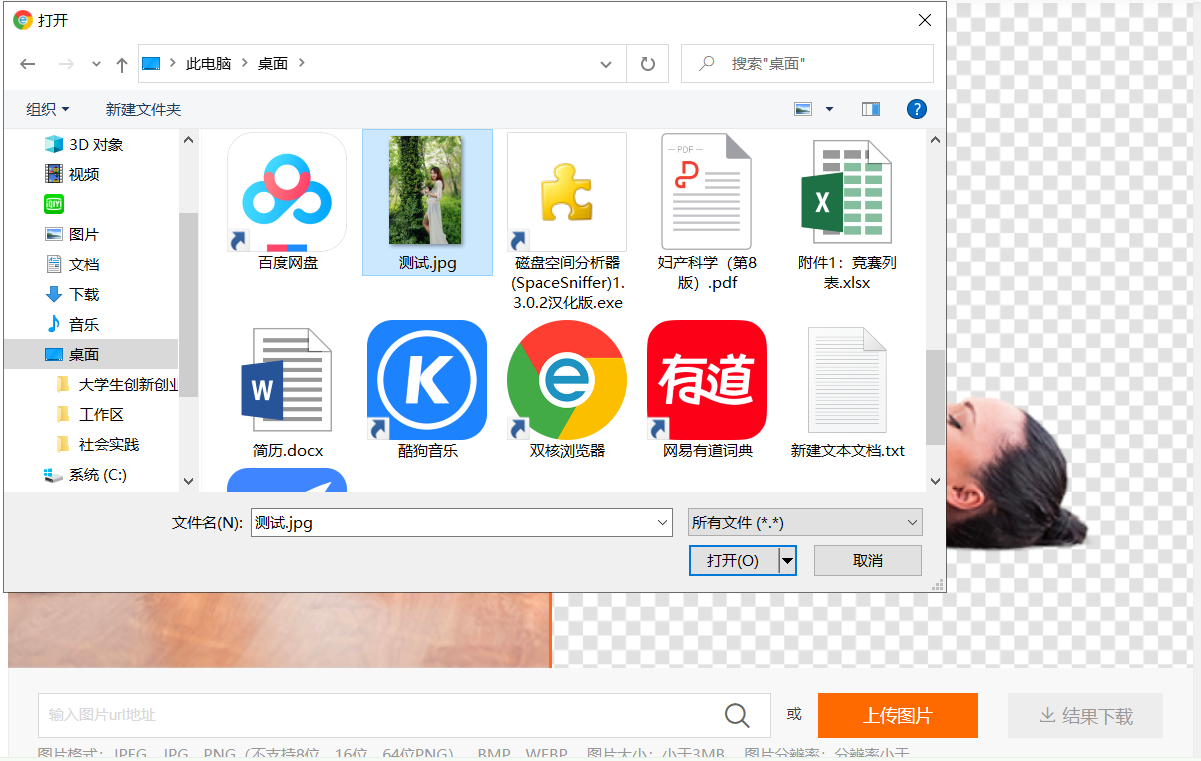The height and width of the screenshot is (761, 1201).
Task: Click file list scroll up arrow
Action: coord(935,140)
